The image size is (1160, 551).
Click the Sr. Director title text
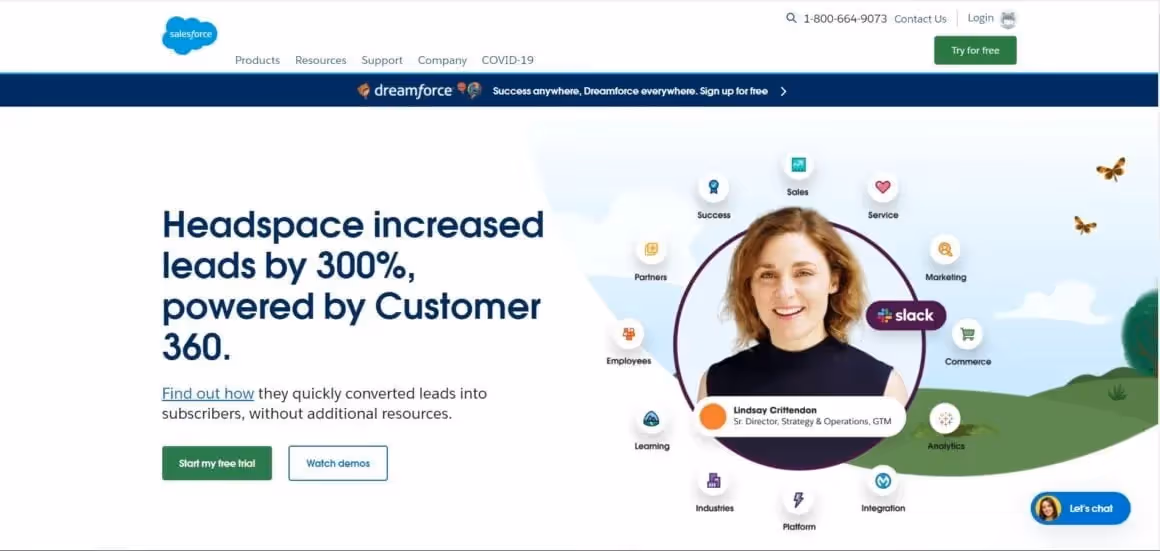(812, 422)
